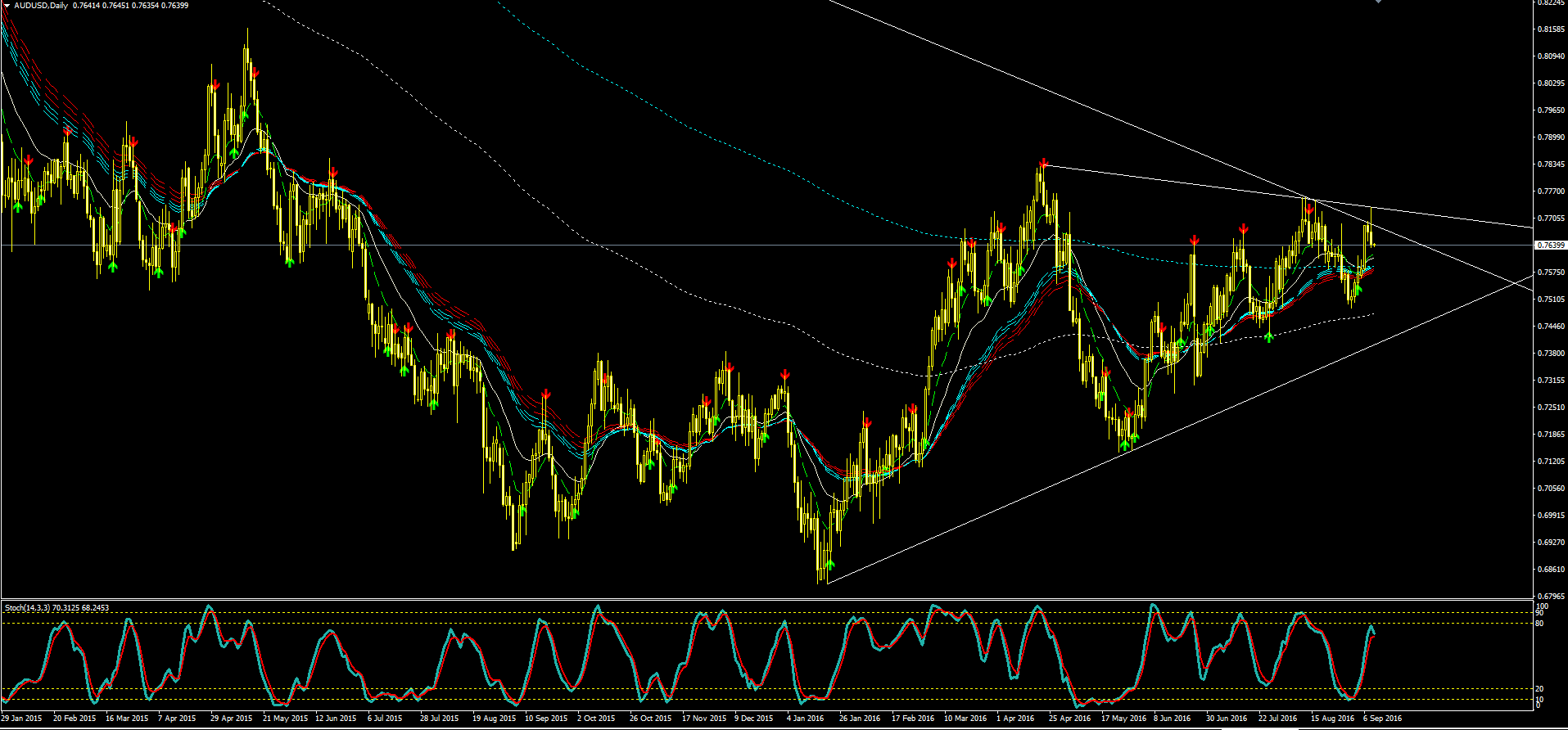
Task: Click the 25 Apr 2016 date label
Action: [x=1070, y=719]
